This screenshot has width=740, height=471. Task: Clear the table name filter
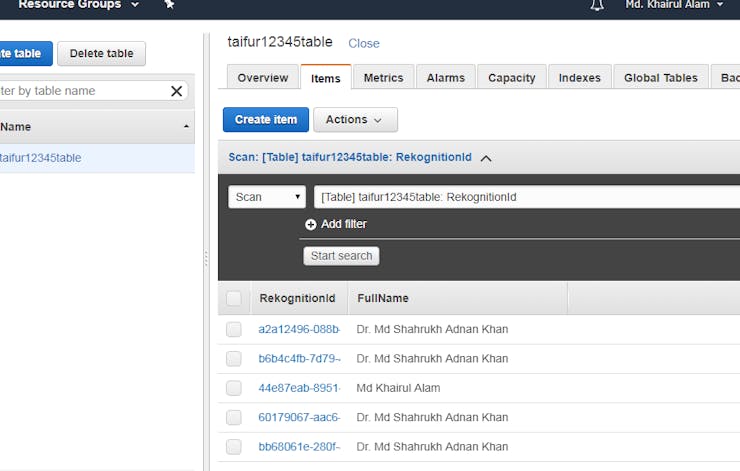(x=177, y=91)
